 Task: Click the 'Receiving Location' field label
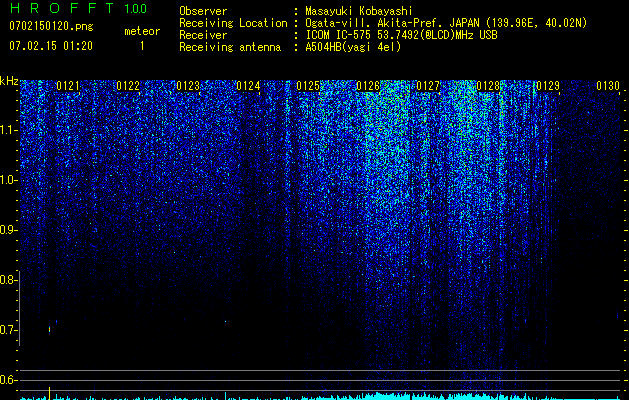[x=233, y=23]
